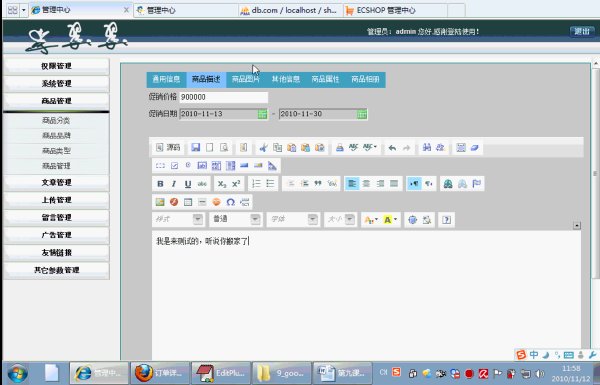The height and width of the screenshot is (385, 600).
Task: Insert a smiley emoticon
Action: pos(216,202)
